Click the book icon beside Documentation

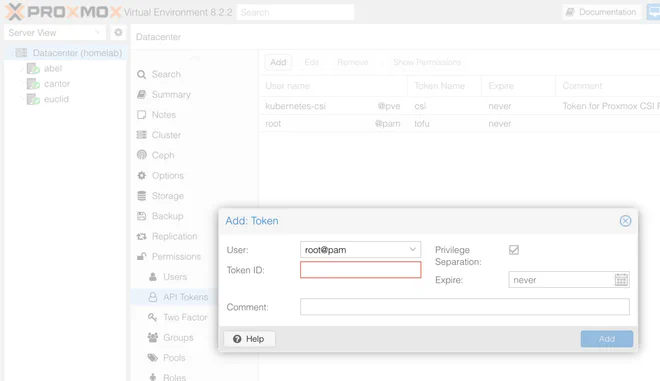pos(570,12)
